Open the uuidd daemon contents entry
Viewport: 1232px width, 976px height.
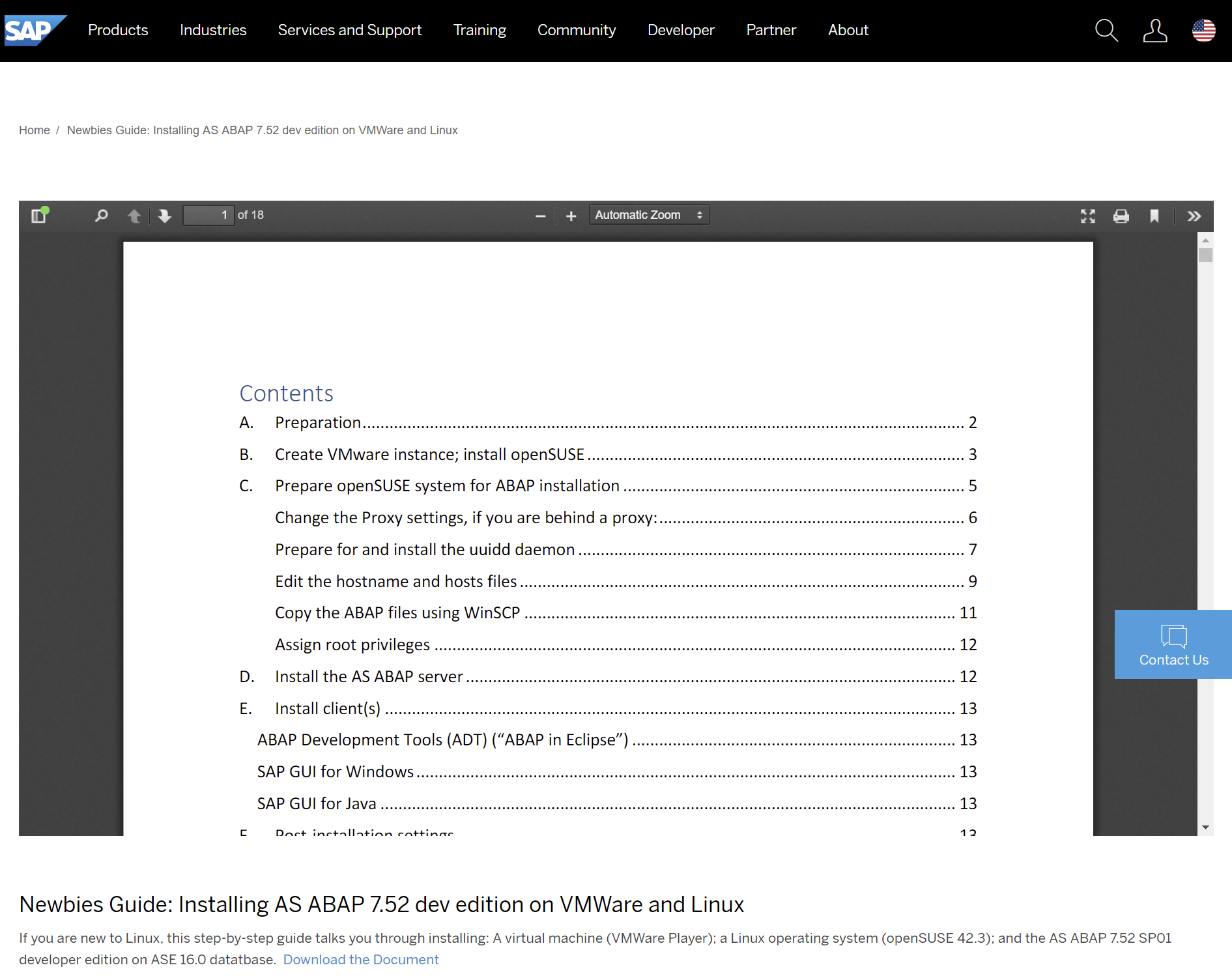tap(625, 550)
